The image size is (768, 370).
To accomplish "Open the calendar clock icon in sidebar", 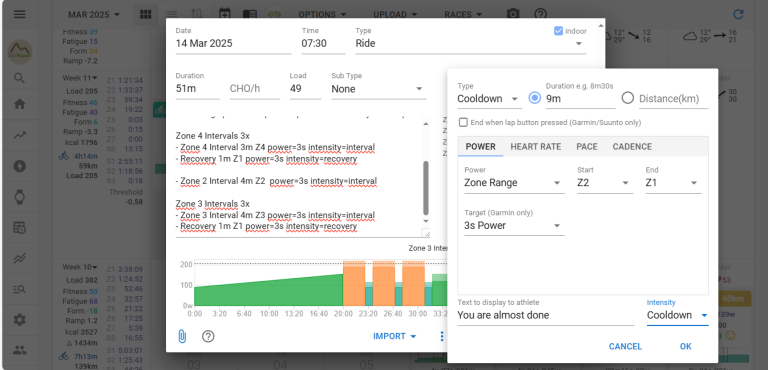I will 20,227.
